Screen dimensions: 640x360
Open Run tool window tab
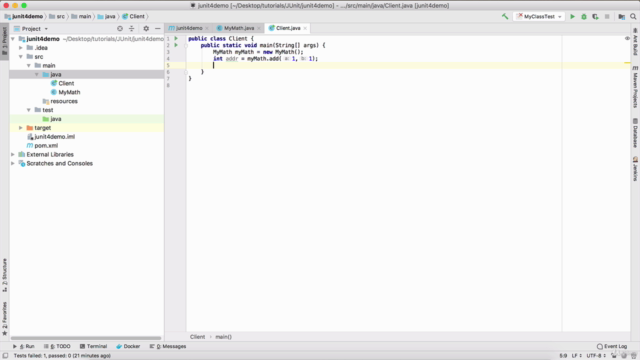pyautogui.click(x=24, y=346)
